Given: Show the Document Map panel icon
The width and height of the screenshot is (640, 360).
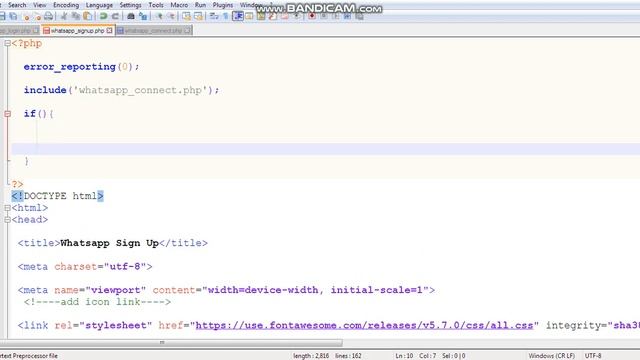Looking at the screenshot, I should point(261,16).
